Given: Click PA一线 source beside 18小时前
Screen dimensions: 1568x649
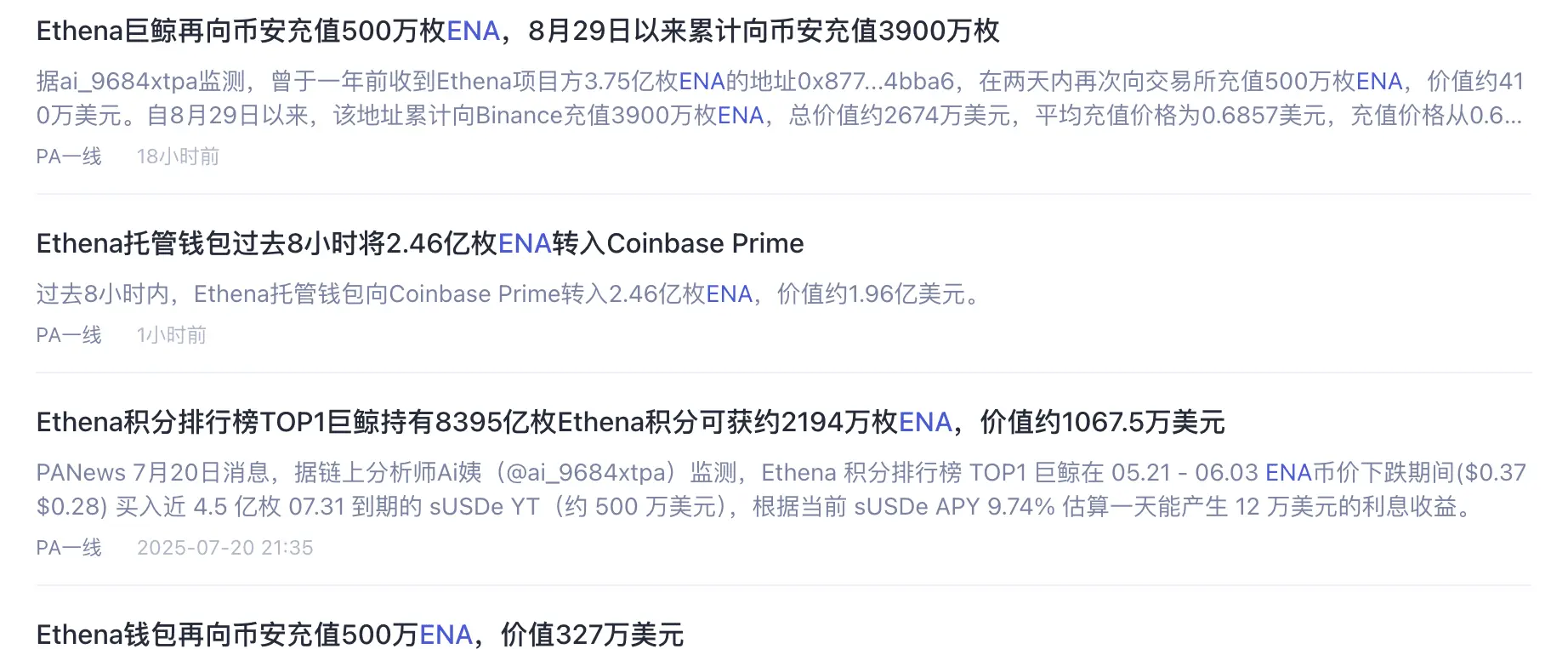Looking at the screenshot, I should click(69, 157).
